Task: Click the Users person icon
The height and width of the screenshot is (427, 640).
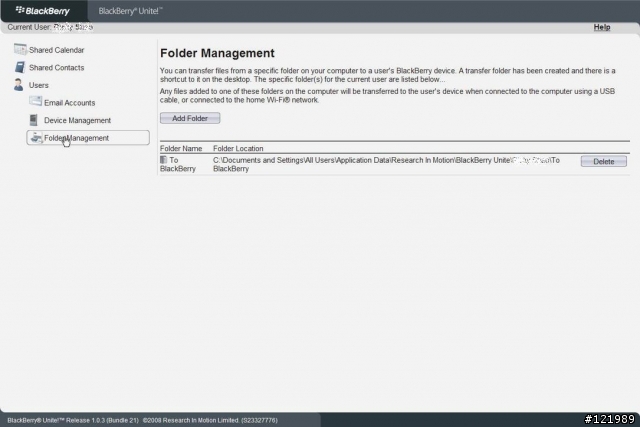Action: tap(18, 85)
